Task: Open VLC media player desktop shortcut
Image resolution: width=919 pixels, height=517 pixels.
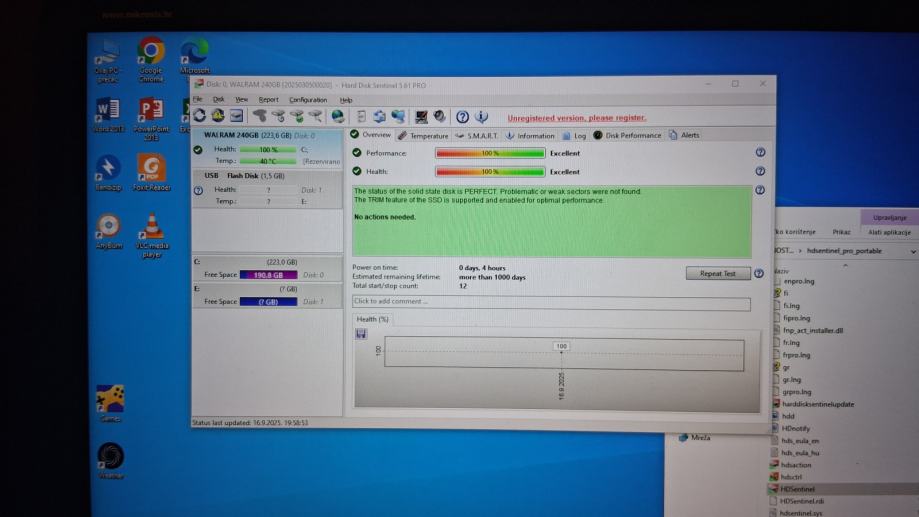Action: [x=152, y=235]
